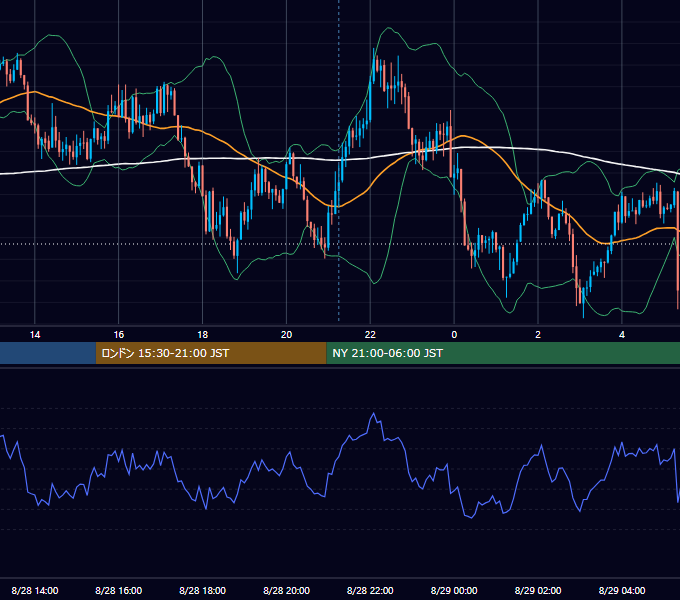The height and width of the screenshot is (600, 680).
Task: Click the oscillator peak near 8/28 22:00
Action: (374, 414)
